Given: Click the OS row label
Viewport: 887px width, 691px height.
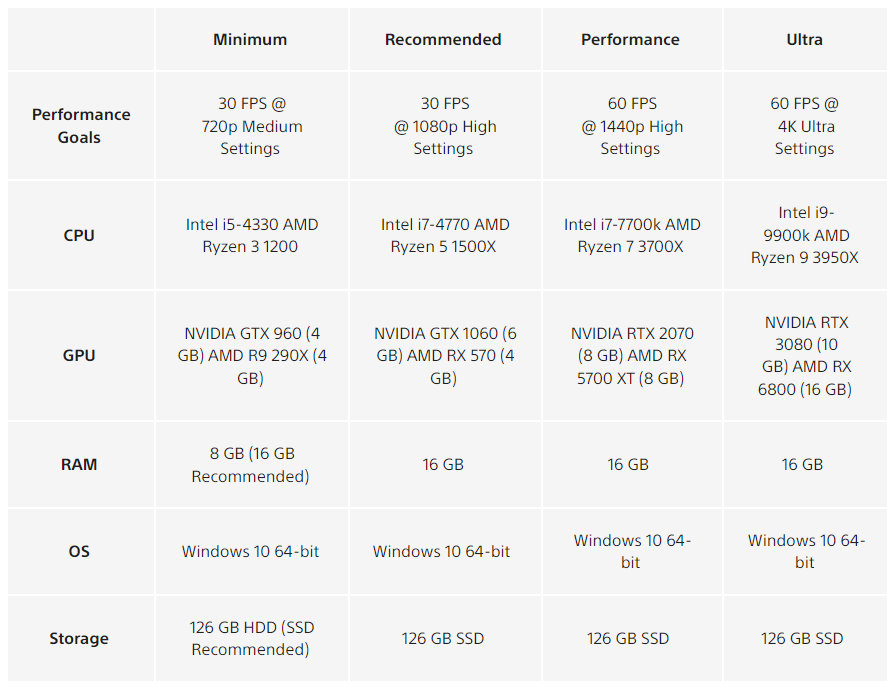Looking at the screenshot, I should [79, 552].
